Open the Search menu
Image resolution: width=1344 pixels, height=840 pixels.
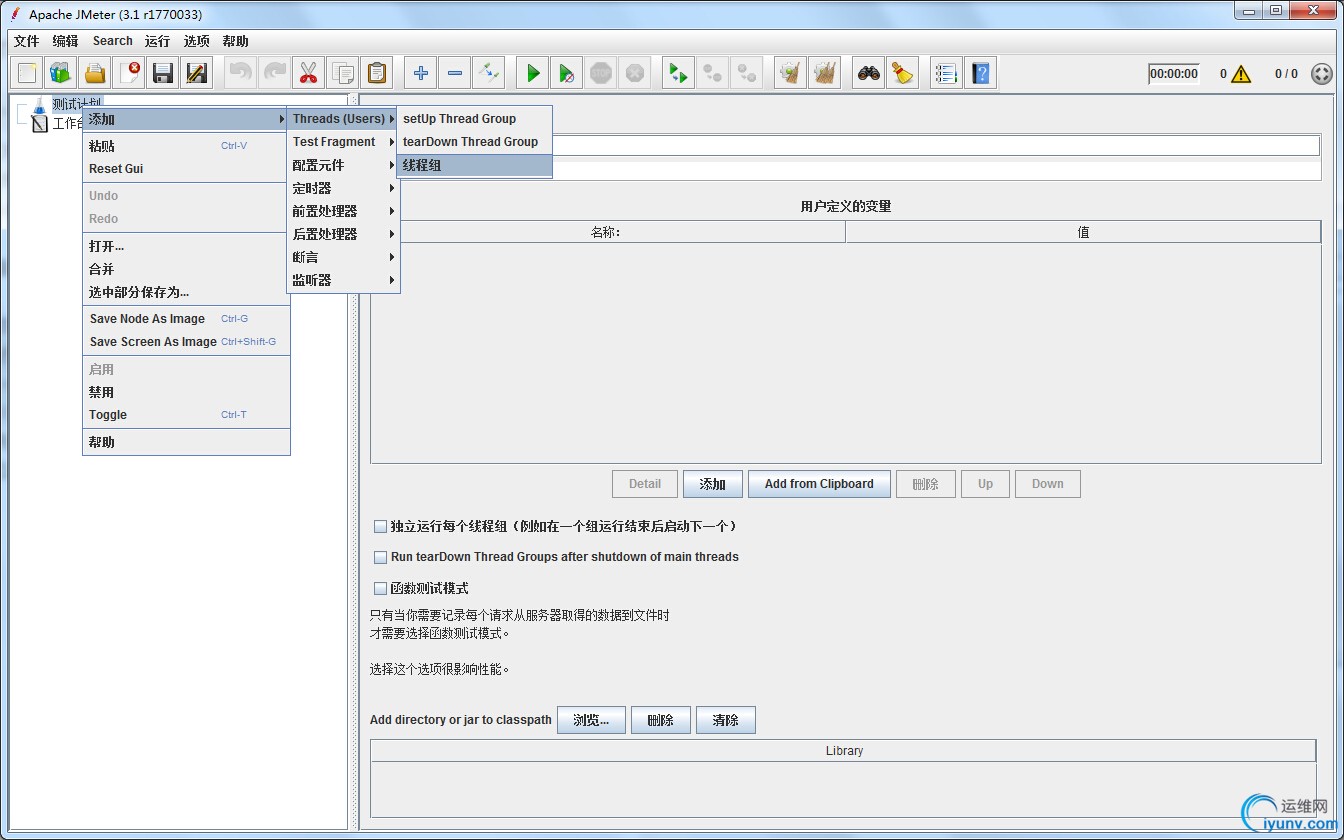[x=113, y=41]
